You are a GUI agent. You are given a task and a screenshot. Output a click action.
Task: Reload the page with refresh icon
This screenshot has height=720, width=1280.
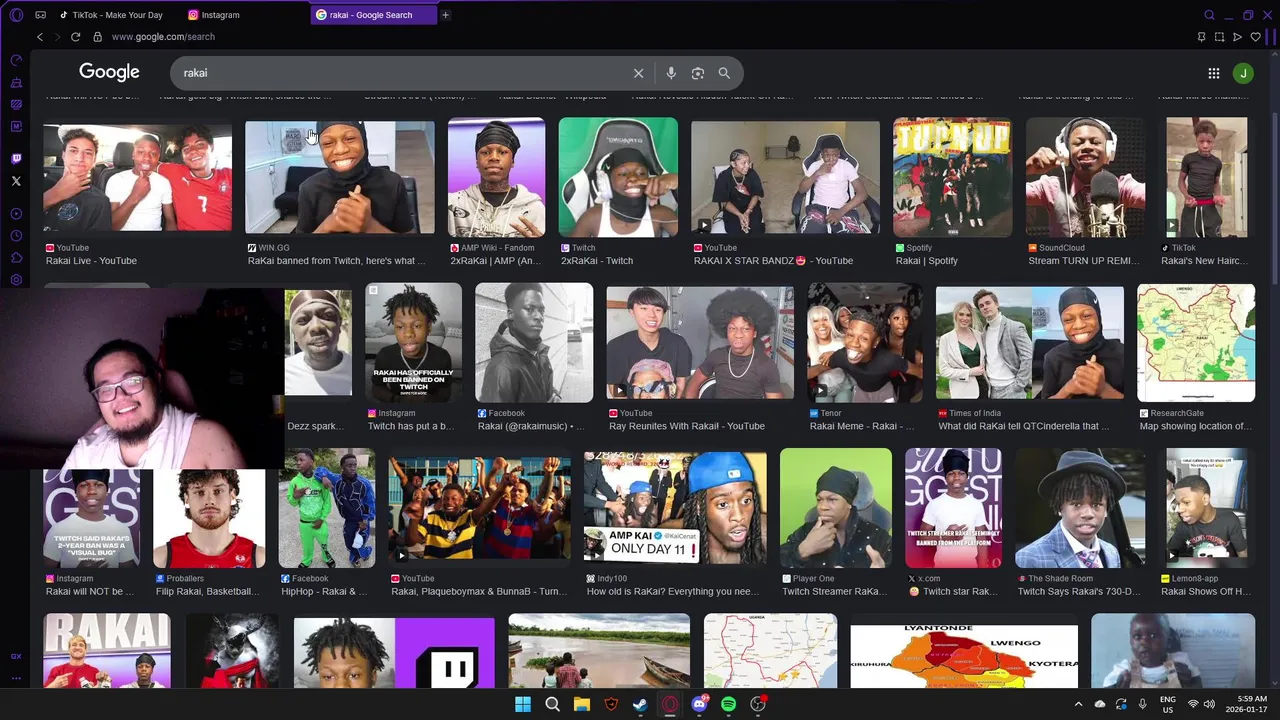point(75,37)
